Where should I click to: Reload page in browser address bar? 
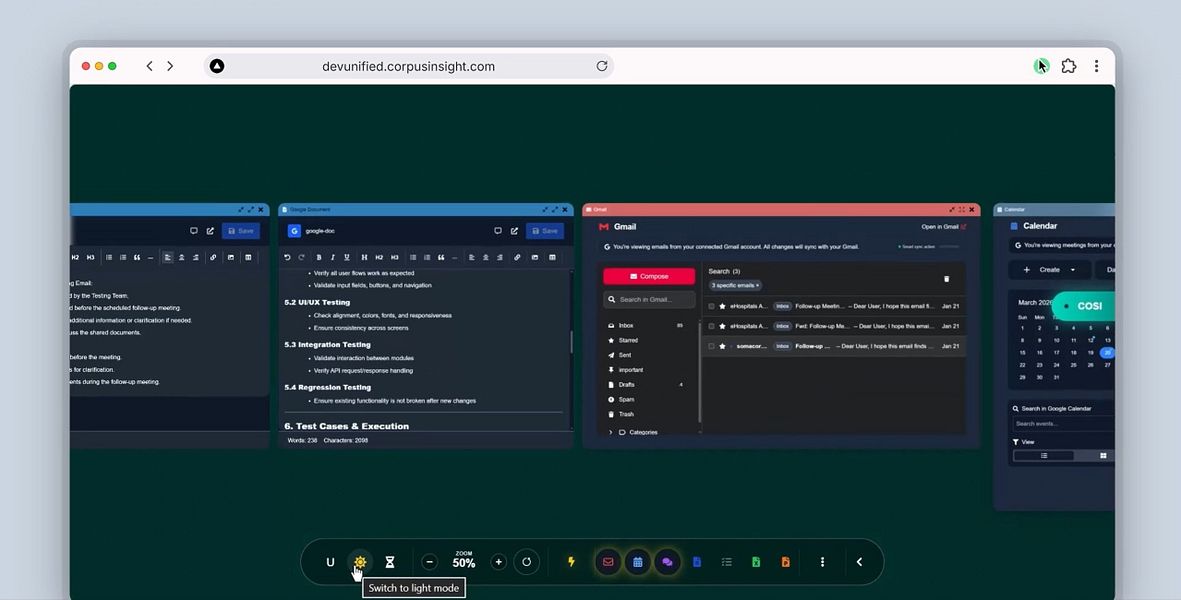(x=602, y=66)
